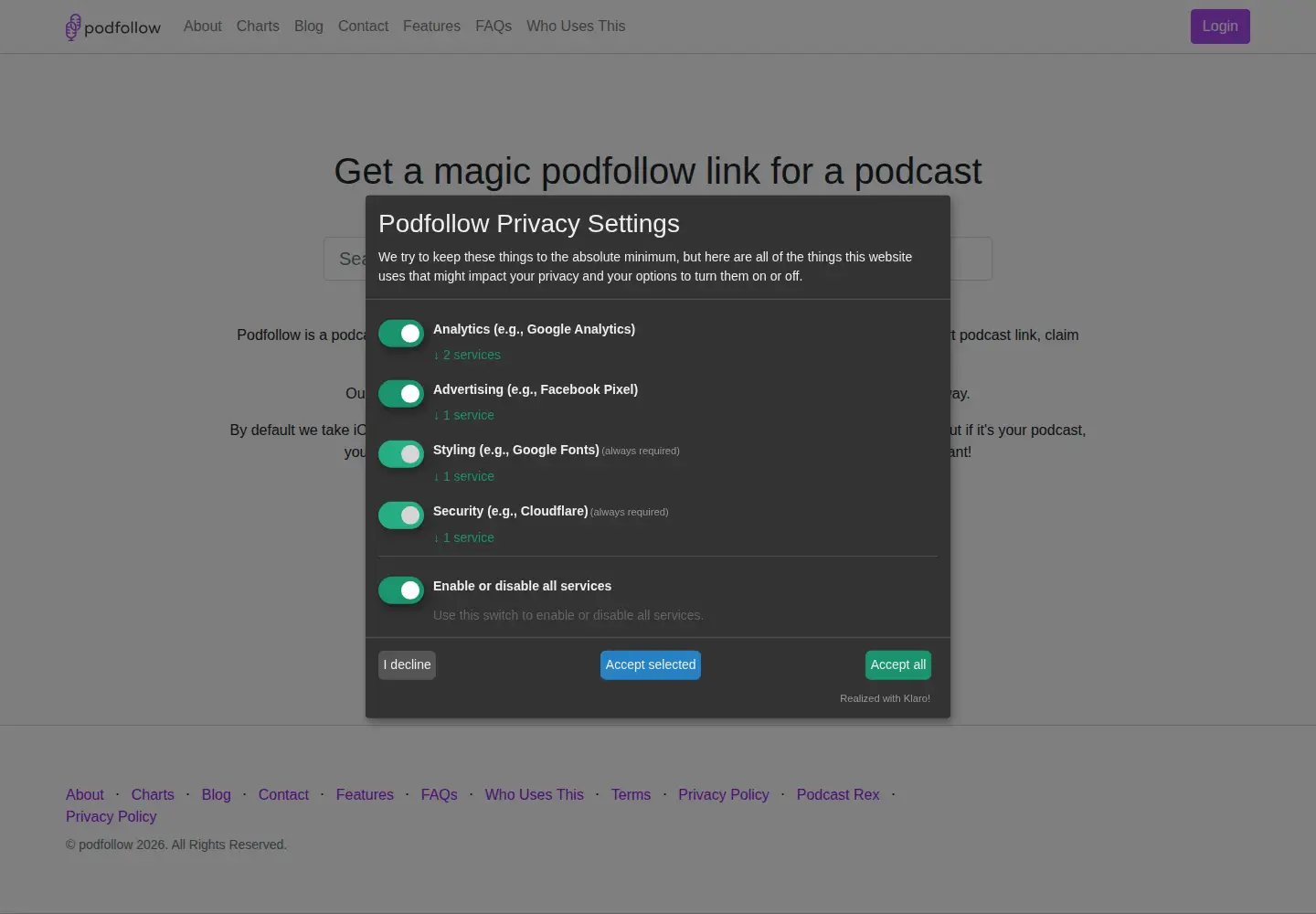Expand the Styling 1 service list
The height and width of the screenshot is (914, 1316).
463,476
